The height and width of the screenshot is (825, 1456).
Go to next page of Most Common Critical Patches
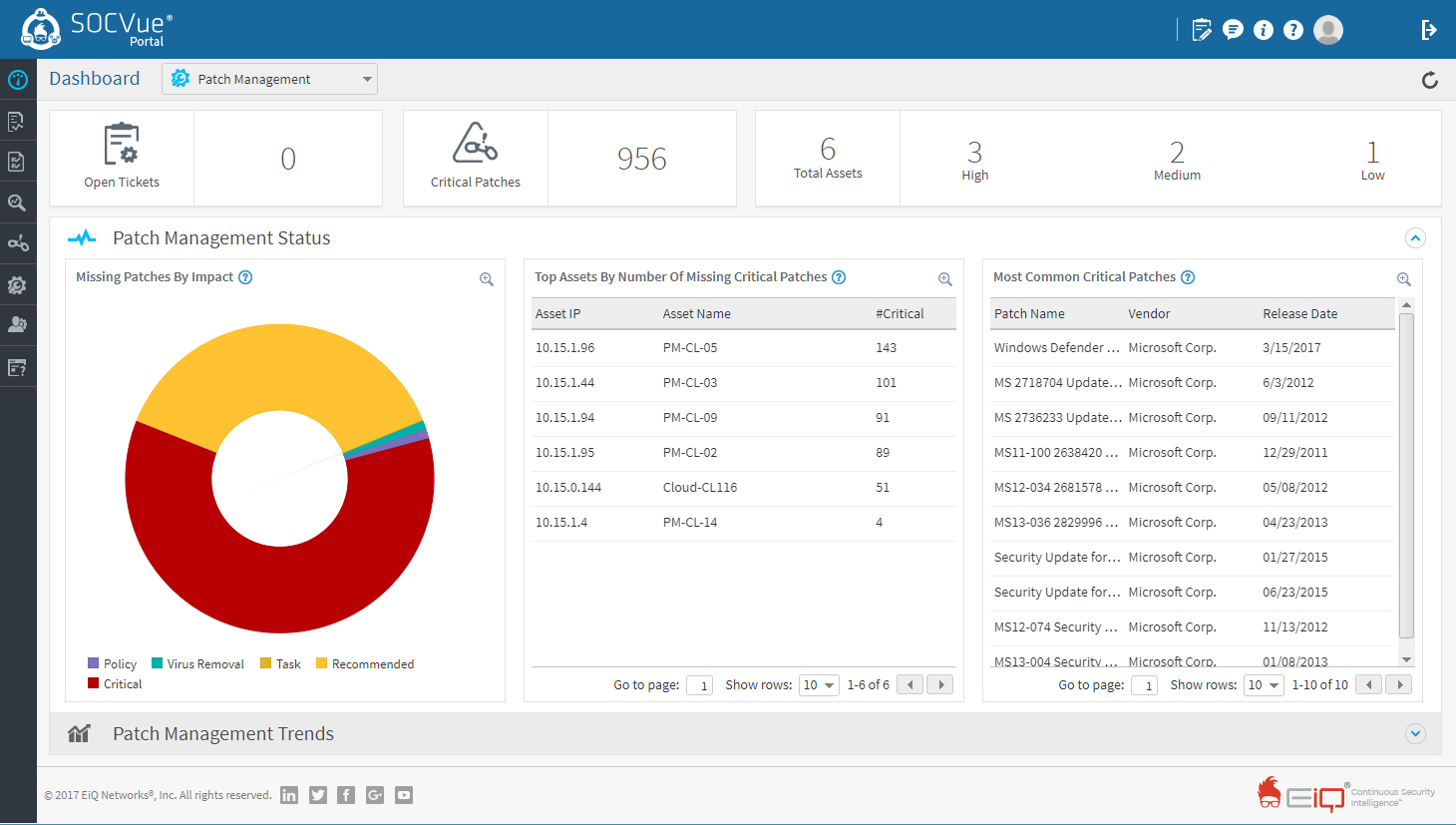tap(1399, 684)
